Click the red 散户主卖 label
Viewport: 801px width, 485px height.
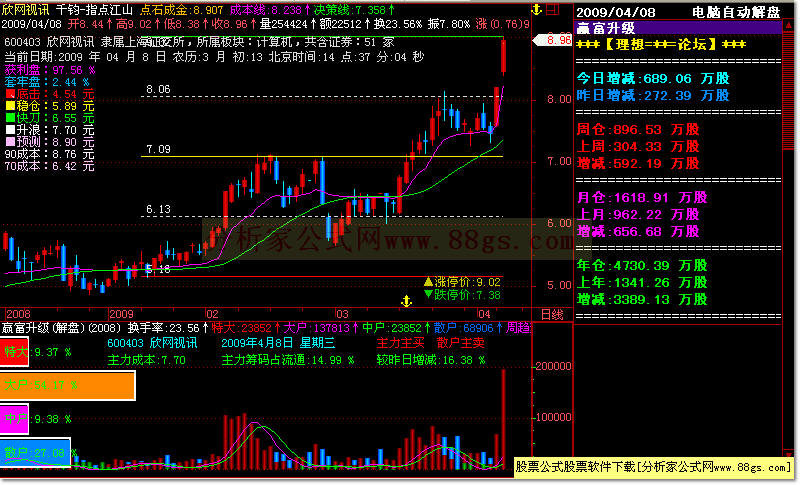click(461, 343)
